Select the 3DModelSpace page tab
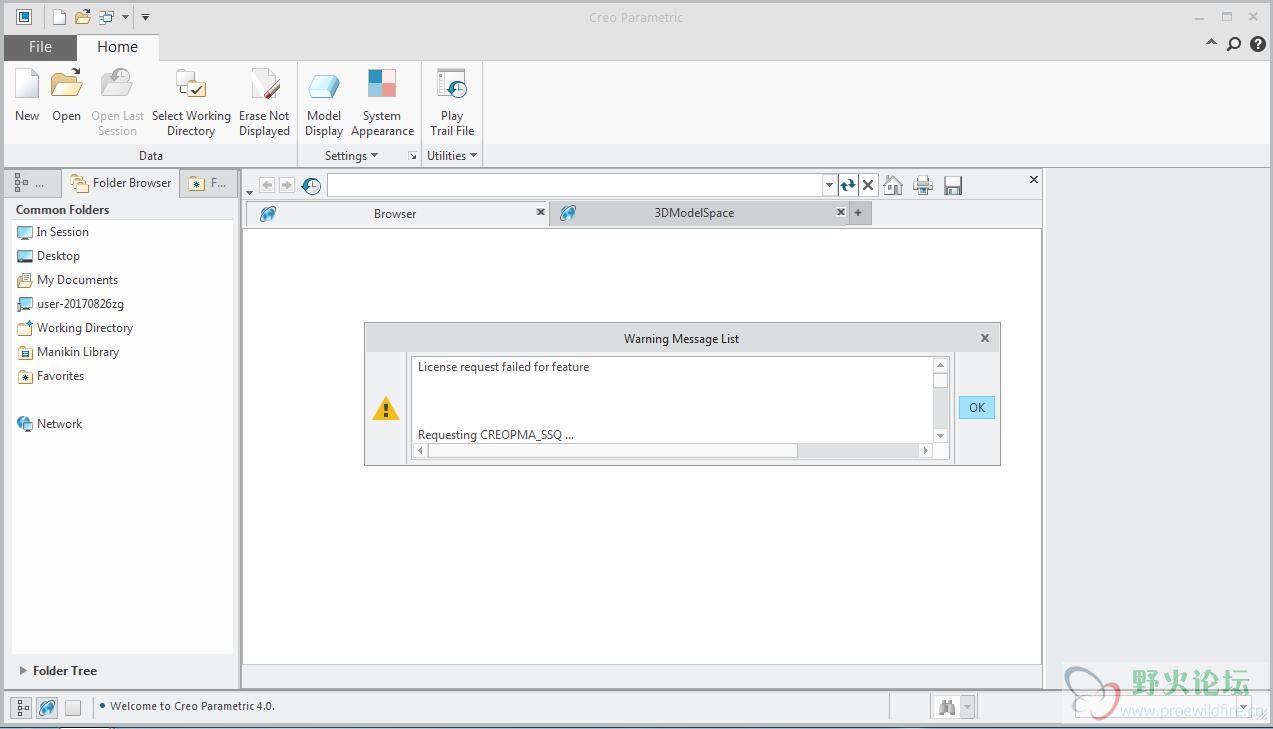The width and height of the screenshot is (1273, 729). click(694, 213)
